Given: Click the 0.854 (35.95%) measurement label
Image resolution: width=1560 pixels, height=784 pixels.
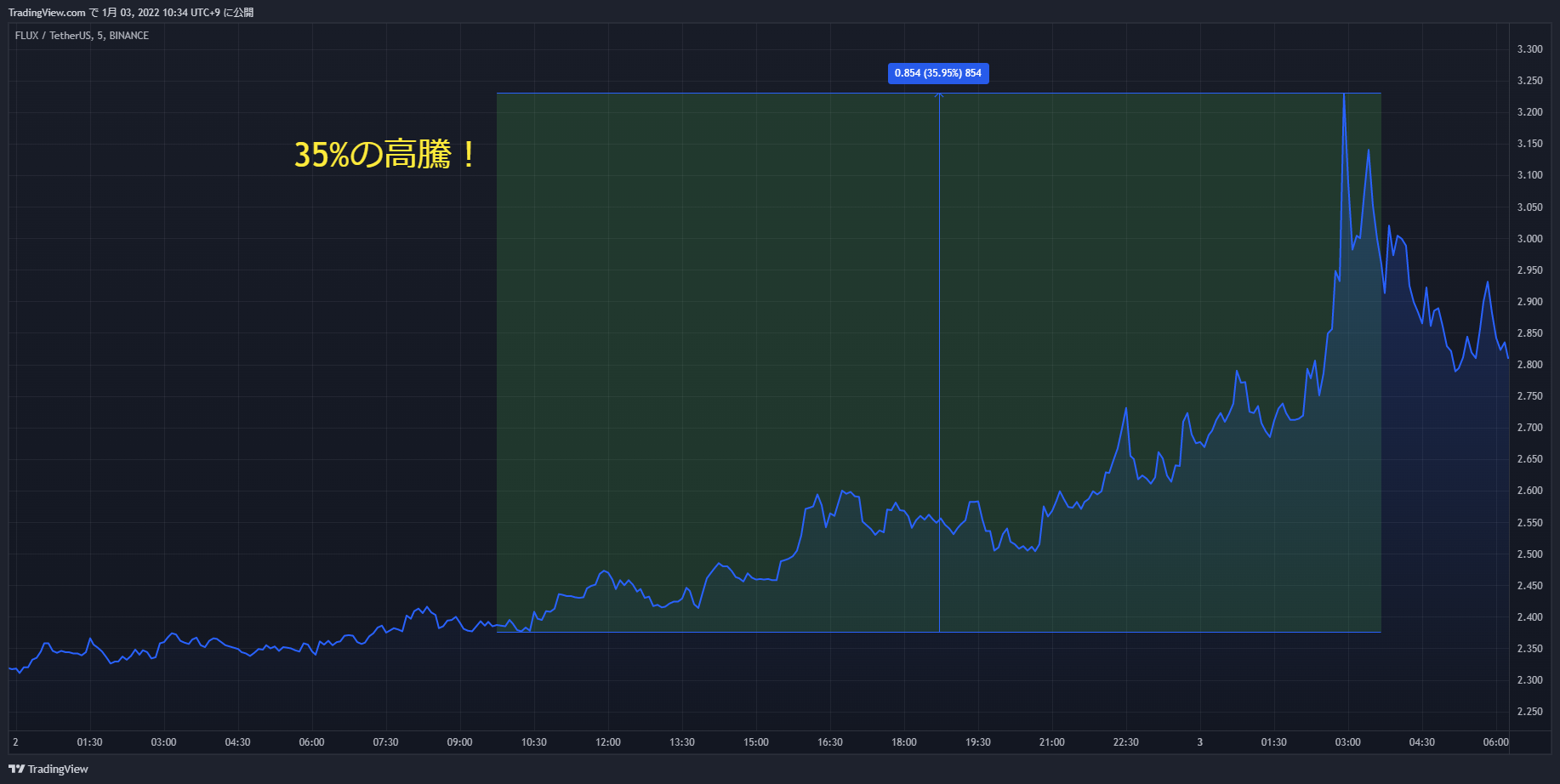Looking at the screenshot, I should (938, 73).
